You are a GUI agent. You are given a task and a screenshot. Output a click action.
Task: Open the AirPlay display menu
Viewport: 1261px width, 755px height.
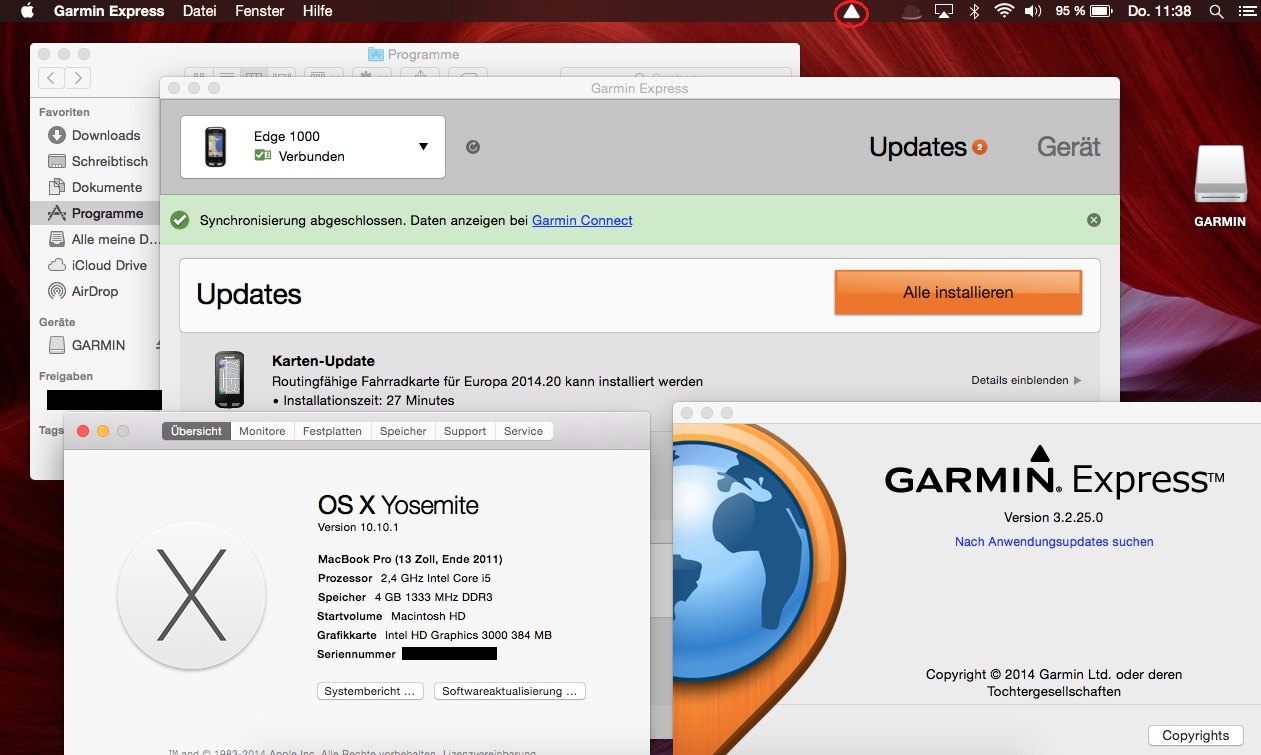[x=943, y=12]
